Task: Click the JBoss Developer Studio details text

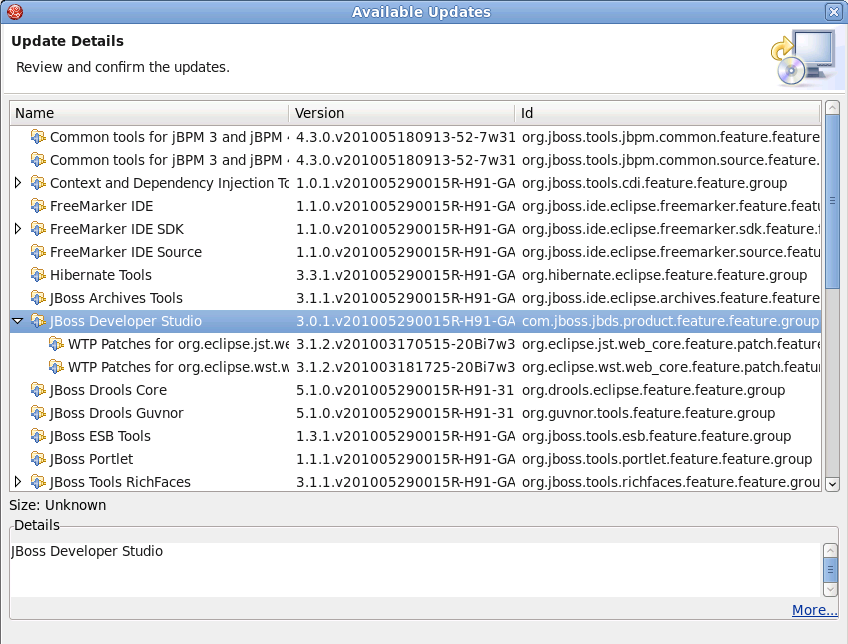Action: click(x=87, y=550)
